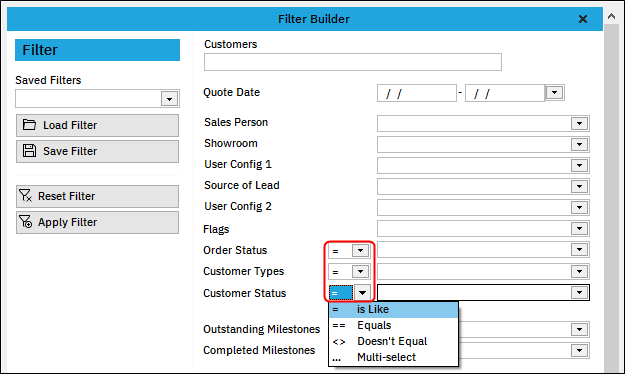Click the folder icon on Load Filter
The width and height of the screenshot is (625, 374).
pyautogui.click(x=29, y=125)
